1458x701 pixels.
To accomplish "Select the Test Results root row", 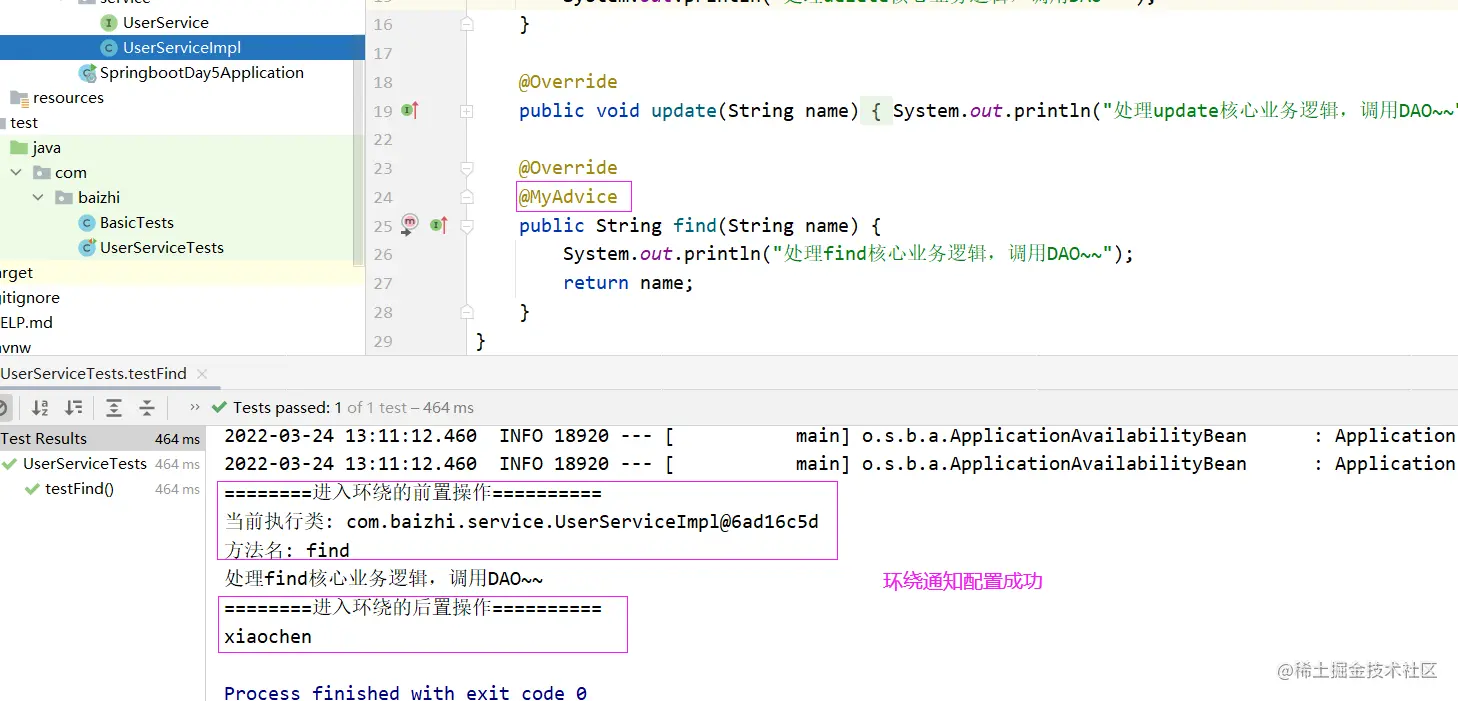I will pos(102,438).
